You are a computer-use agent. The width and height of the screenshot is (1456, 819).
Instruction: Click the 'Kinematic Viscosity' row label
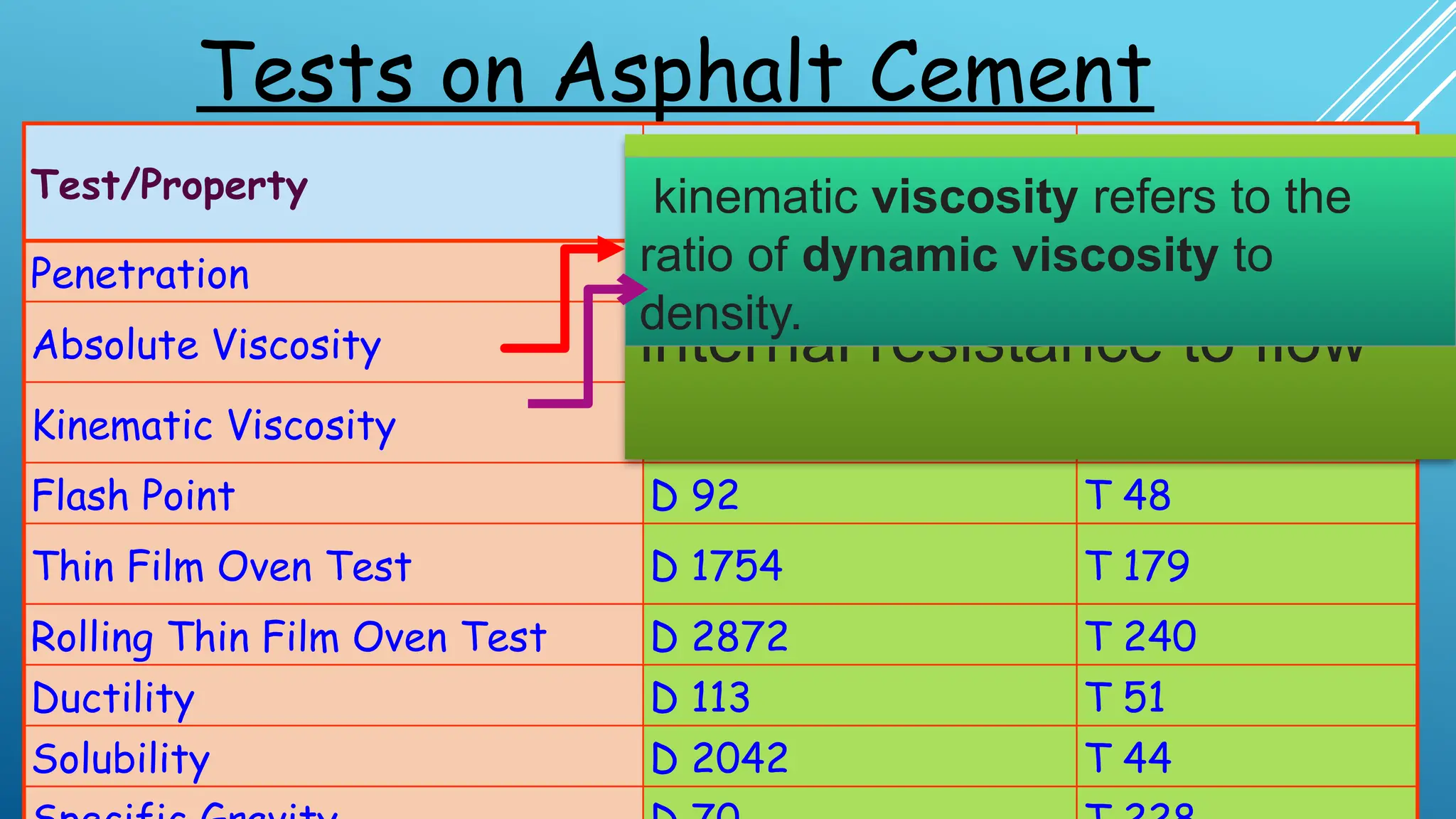(x=214, y=427)
